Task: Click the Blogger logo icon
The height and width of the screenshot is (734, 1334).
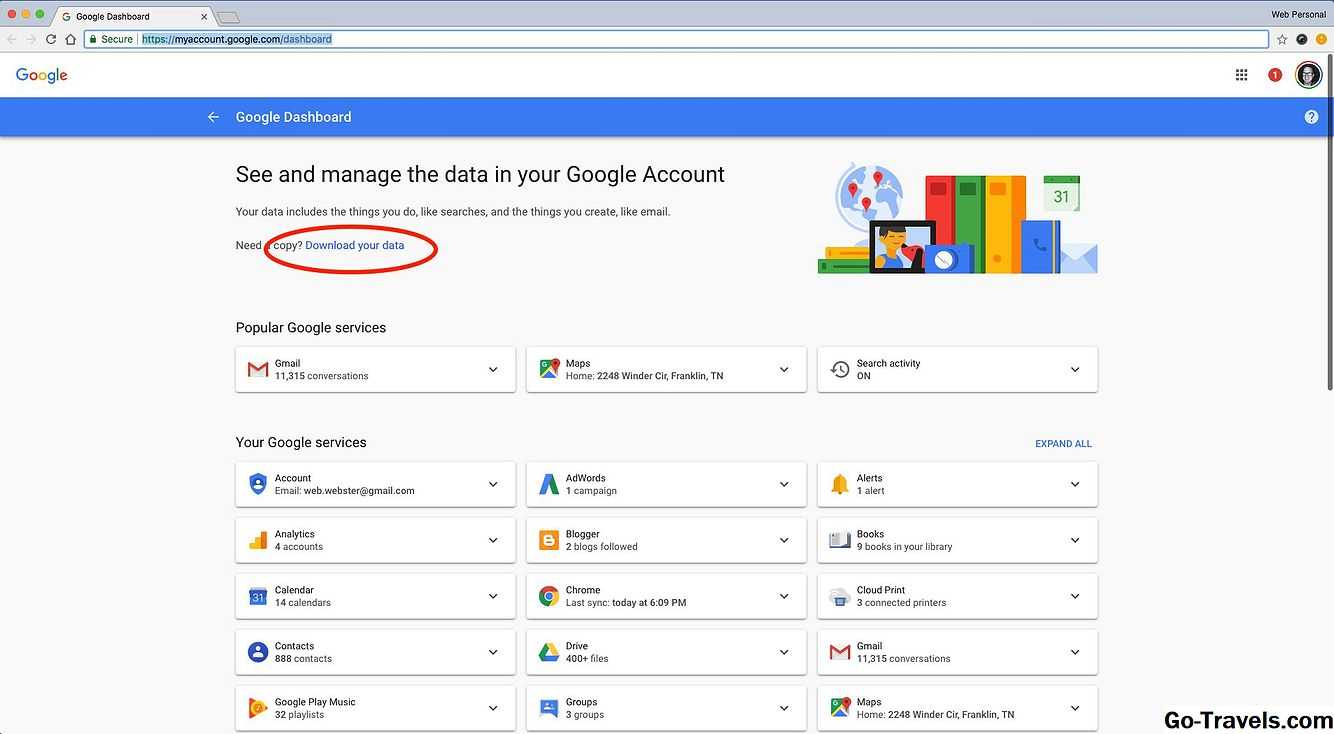Action: pos(549,540)
